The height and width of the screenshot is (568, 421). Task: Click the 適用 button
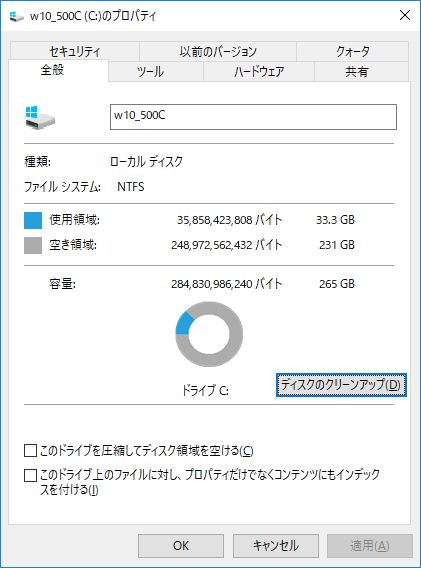pyautogui.click(x=370, y=546)
